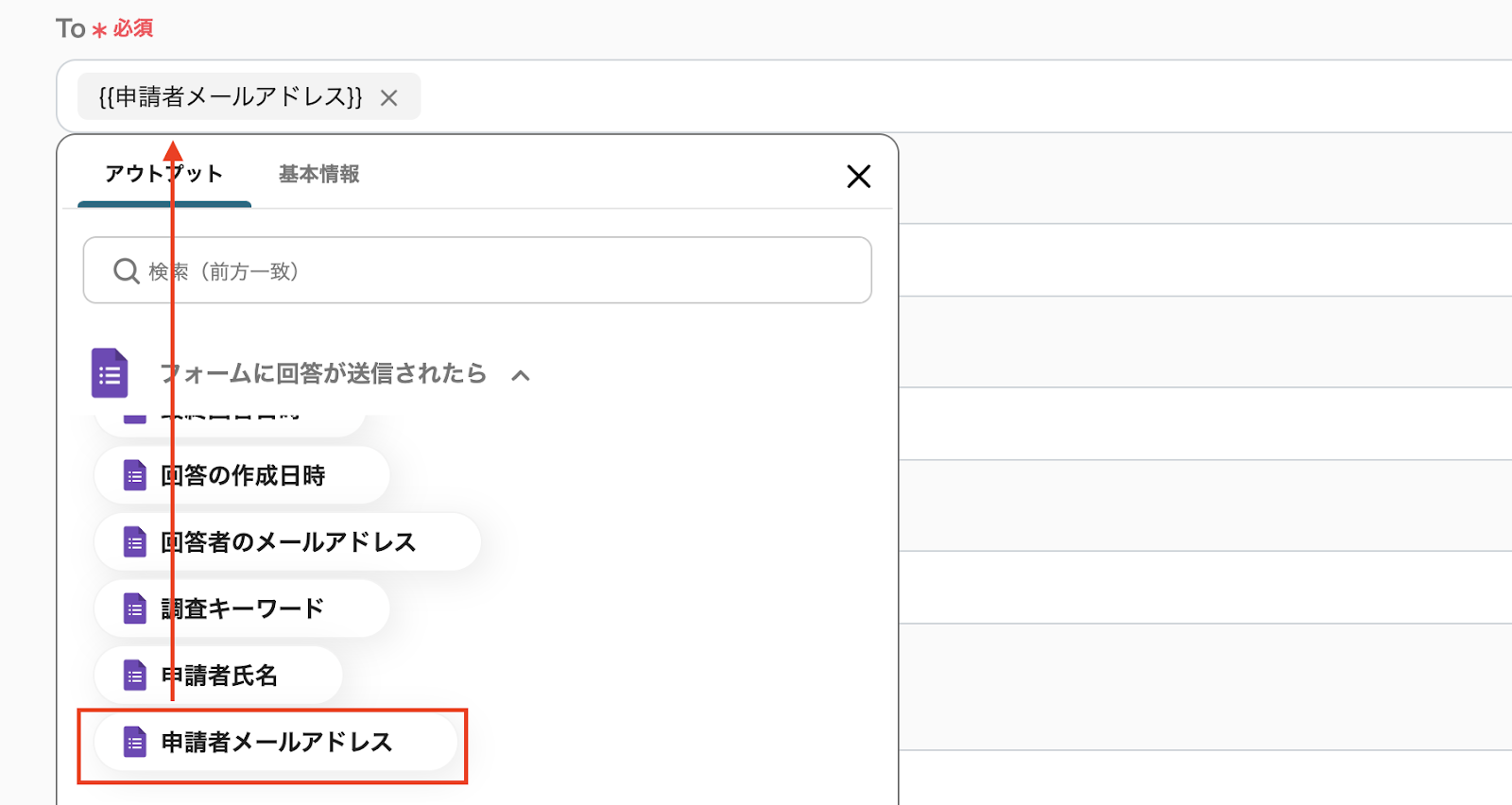Remove the 申請者メールアドレス tag from To field

click(x=388, y=98)
